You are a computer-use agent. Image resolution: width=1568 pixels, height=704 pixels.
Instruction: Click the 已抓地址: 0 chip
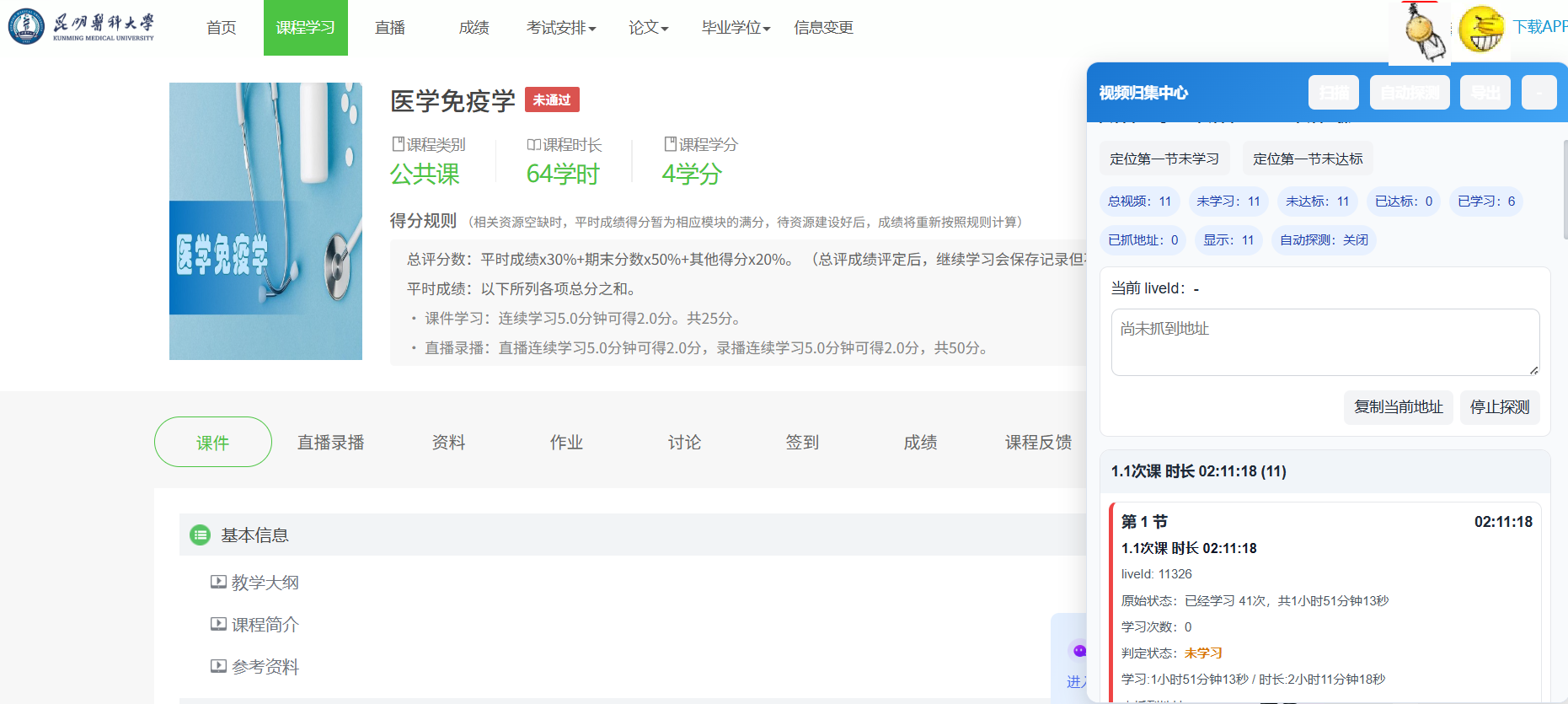[x=1143, y=240]
